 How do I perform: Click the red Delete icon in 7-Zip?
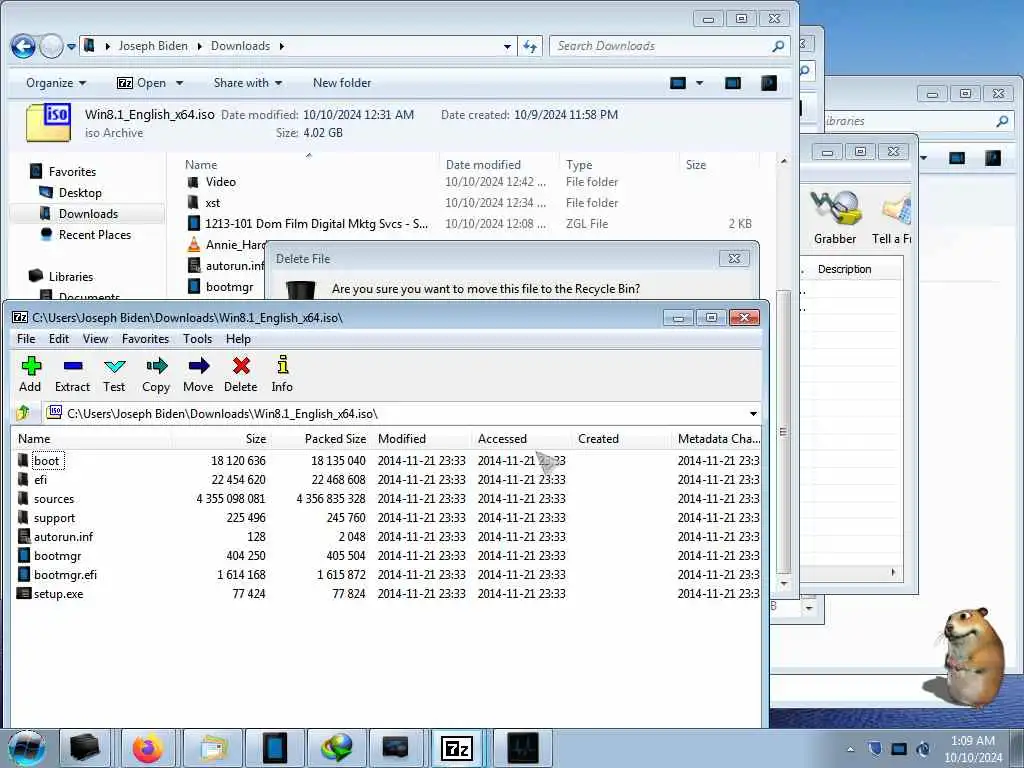click(241, 374)
